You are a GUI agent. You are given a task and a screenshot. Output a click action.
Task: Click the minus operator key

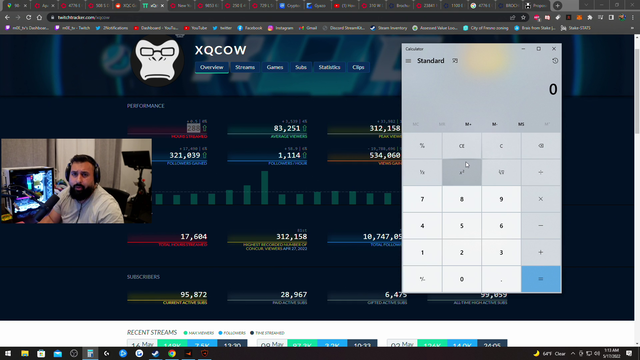[x=541, y=226]
